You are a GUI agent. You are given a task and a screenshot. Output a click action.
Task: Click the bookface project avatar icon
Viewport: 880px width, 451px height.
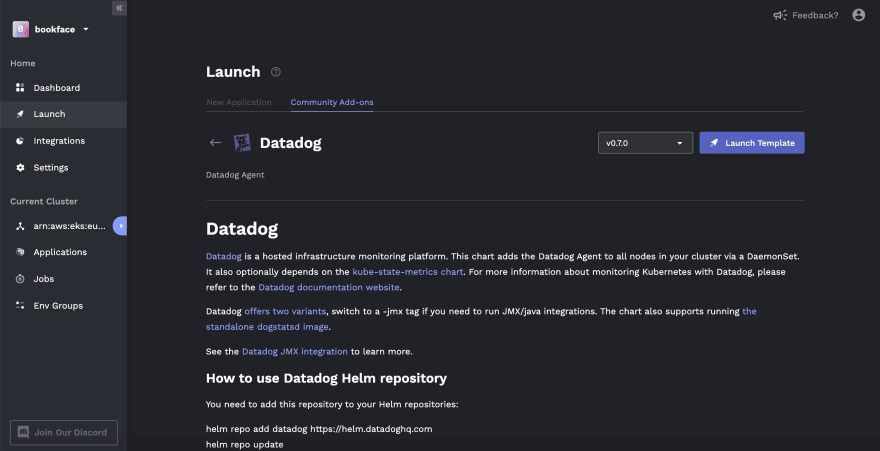point(21,29)
